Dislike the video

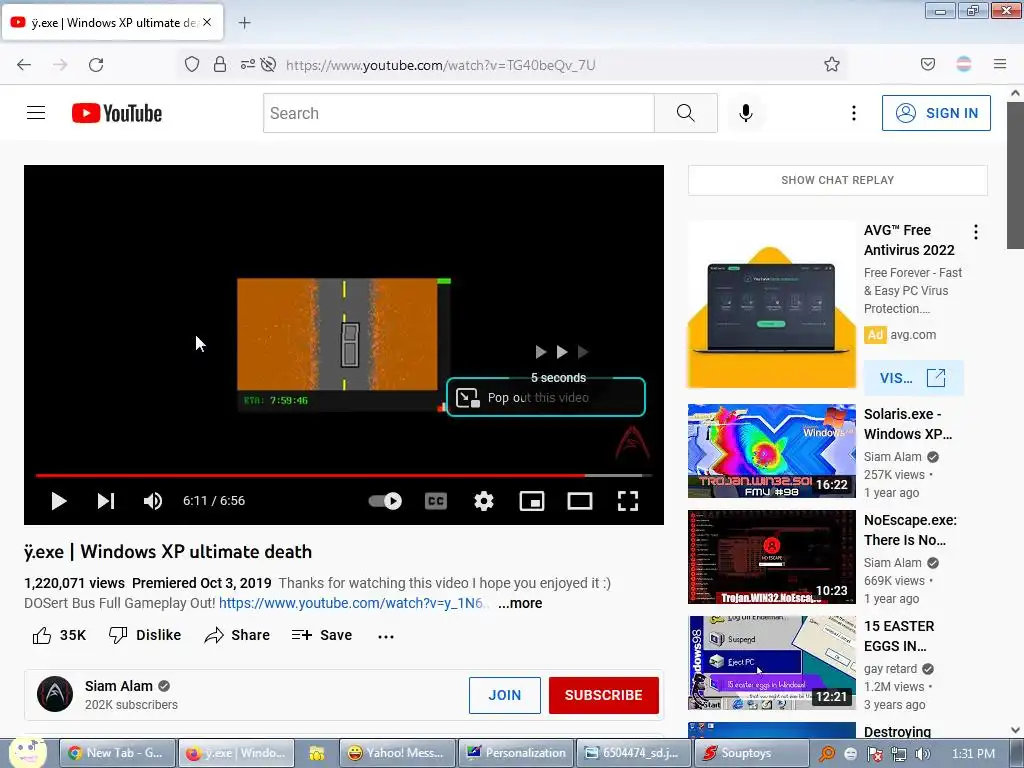[145, 635]
